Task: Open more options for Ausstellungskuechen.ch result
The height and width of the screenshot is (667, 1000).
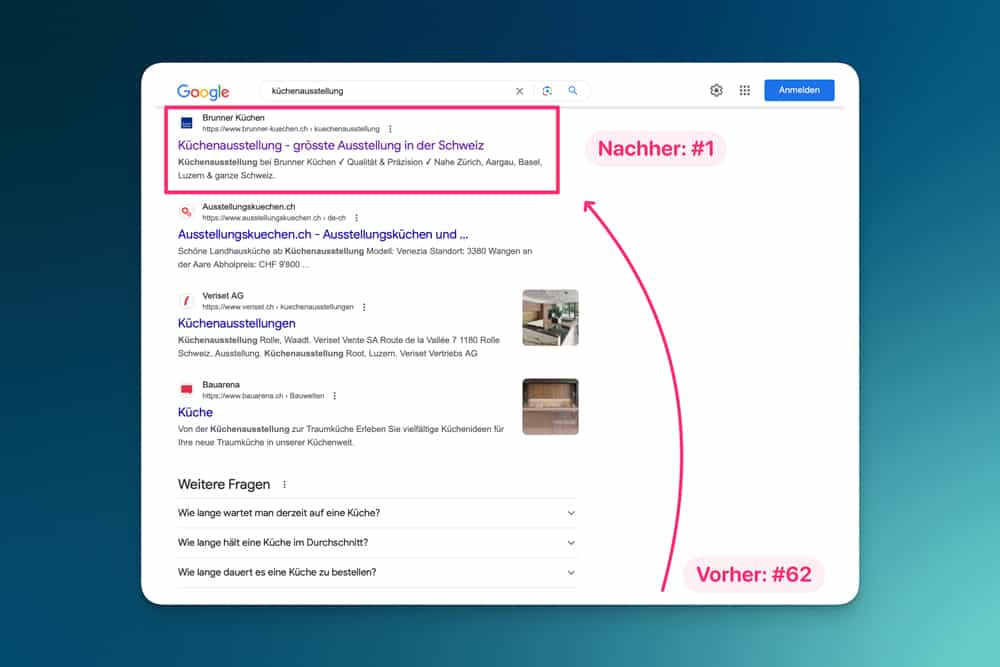Action: [x=357, y=218]
